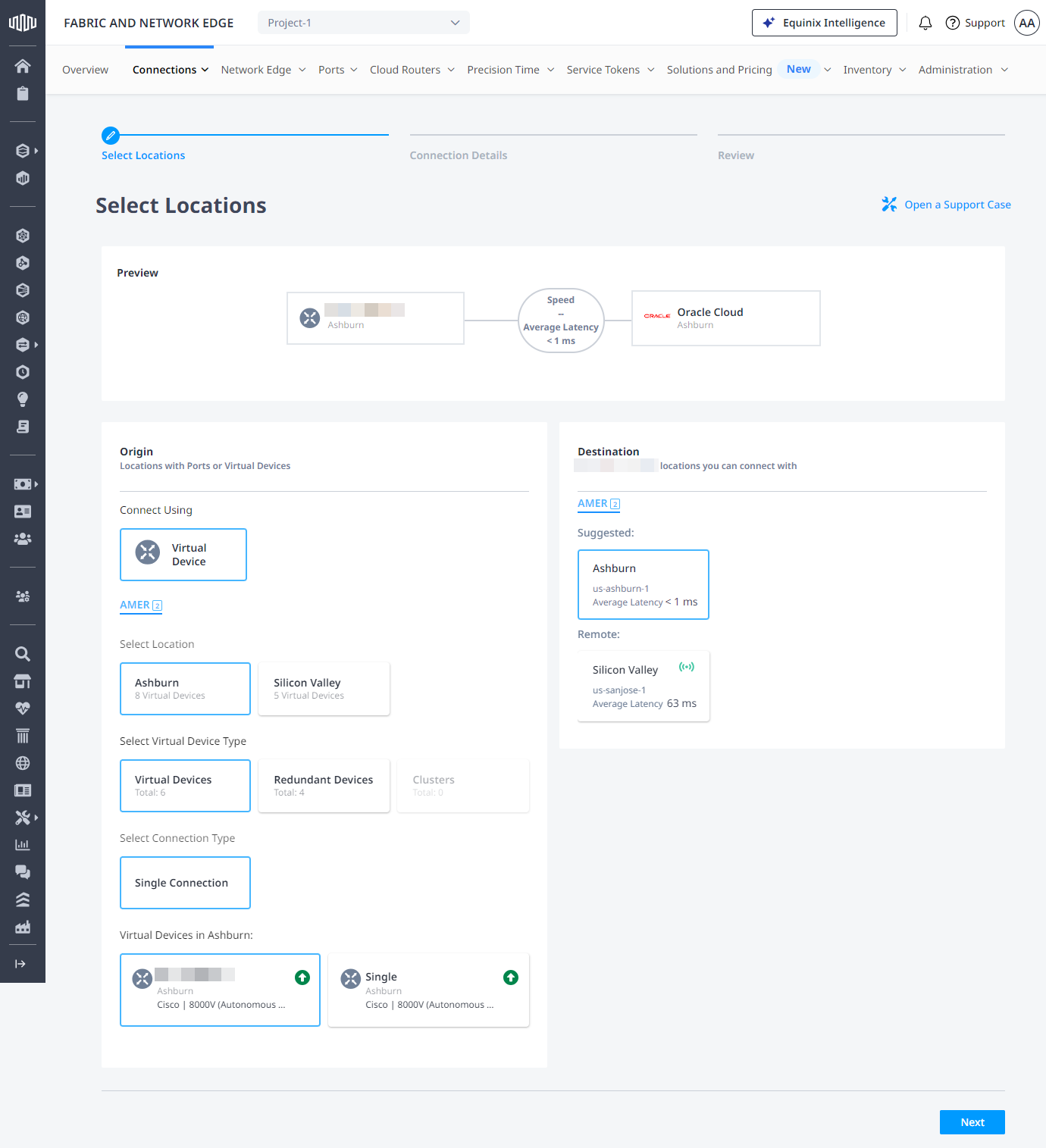The image size is (1046, 1148).
Task: Open the wrench and screwdriver tools icon
Action: point(23,818)
